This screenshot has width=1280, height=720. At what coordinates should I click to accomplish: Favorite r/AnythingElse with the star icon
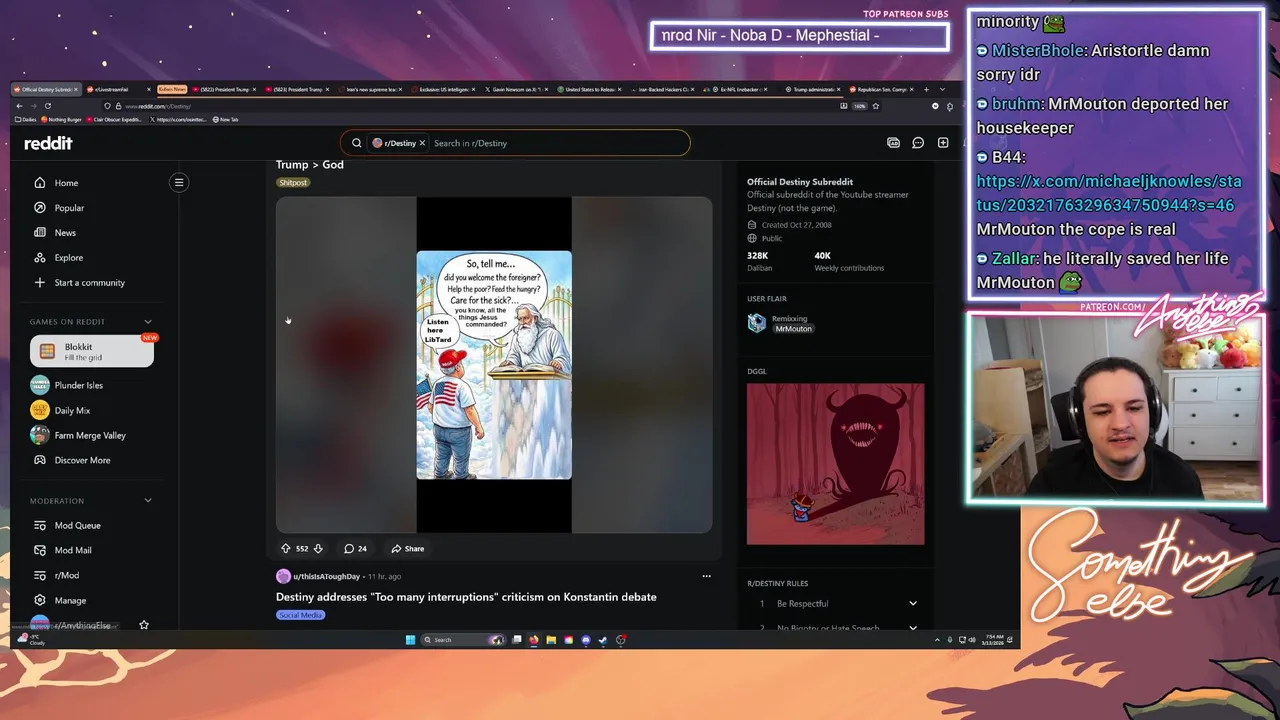(x=144, y=625)
